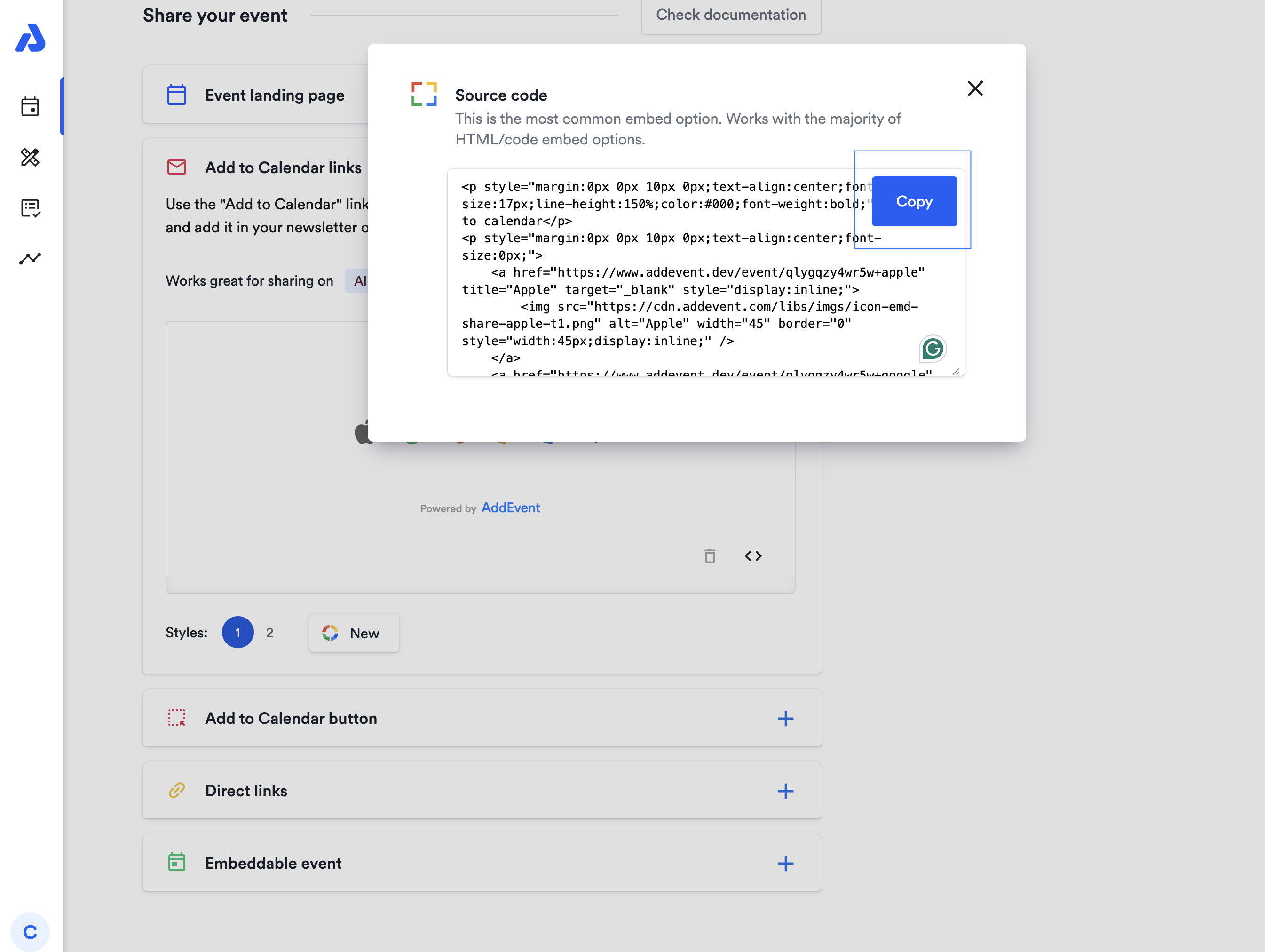Expand the Embeddable event section
Image resolution: width=1265 pixels, height=952 pixels.
coord(785,863)
